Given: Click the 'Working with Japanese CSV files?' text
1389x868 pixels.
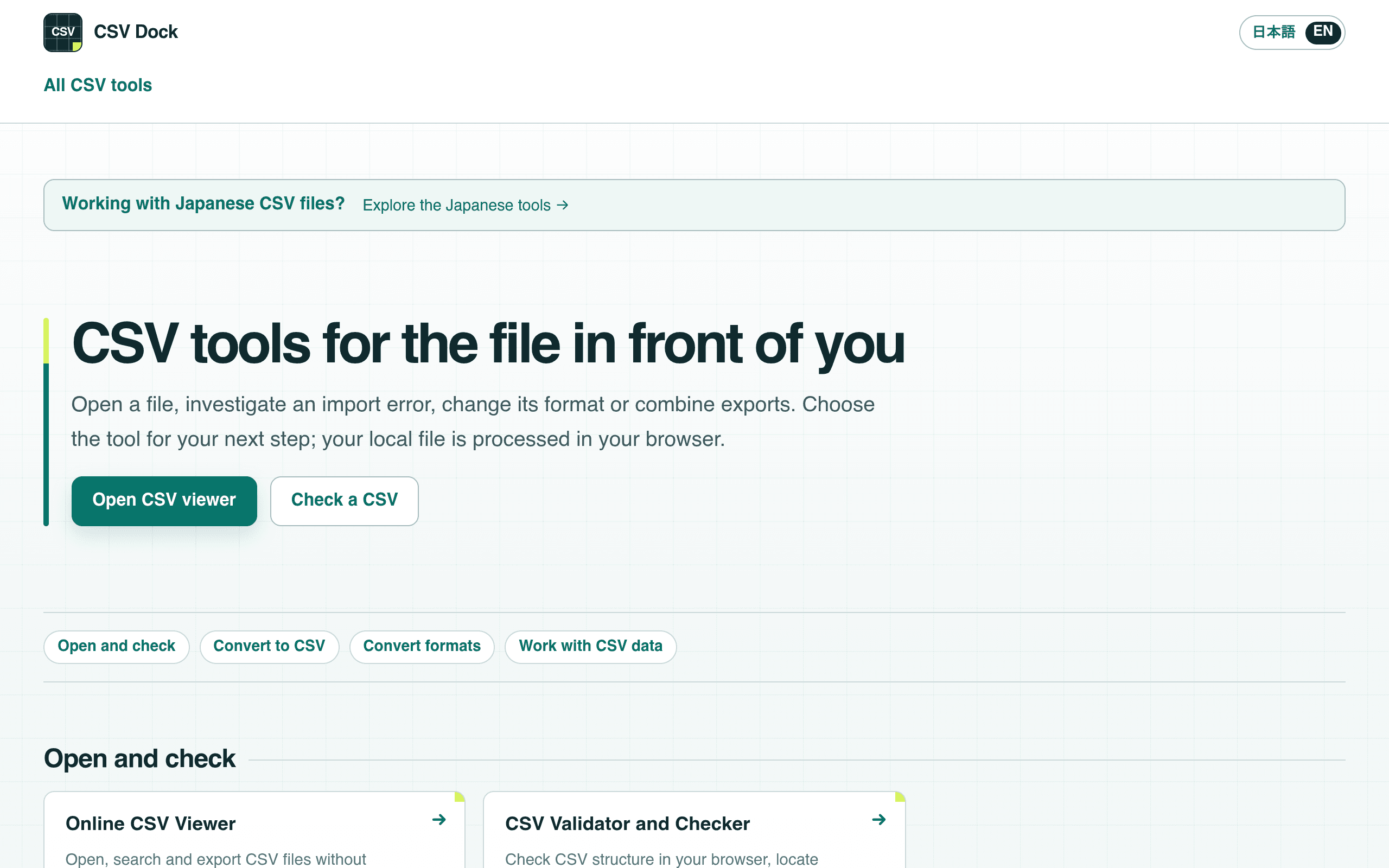Looking at the screenshot, I should tap(203, 204).
